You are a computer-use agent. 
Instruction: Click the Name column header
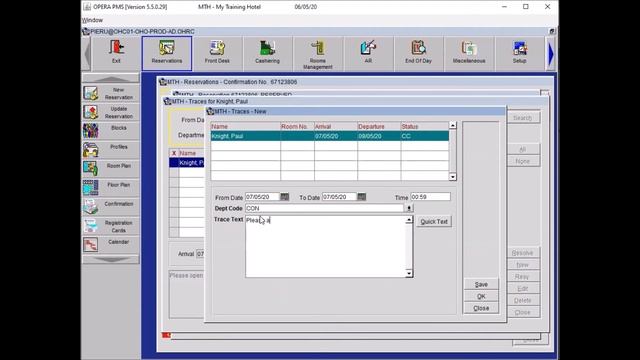(x=246, y=127)
